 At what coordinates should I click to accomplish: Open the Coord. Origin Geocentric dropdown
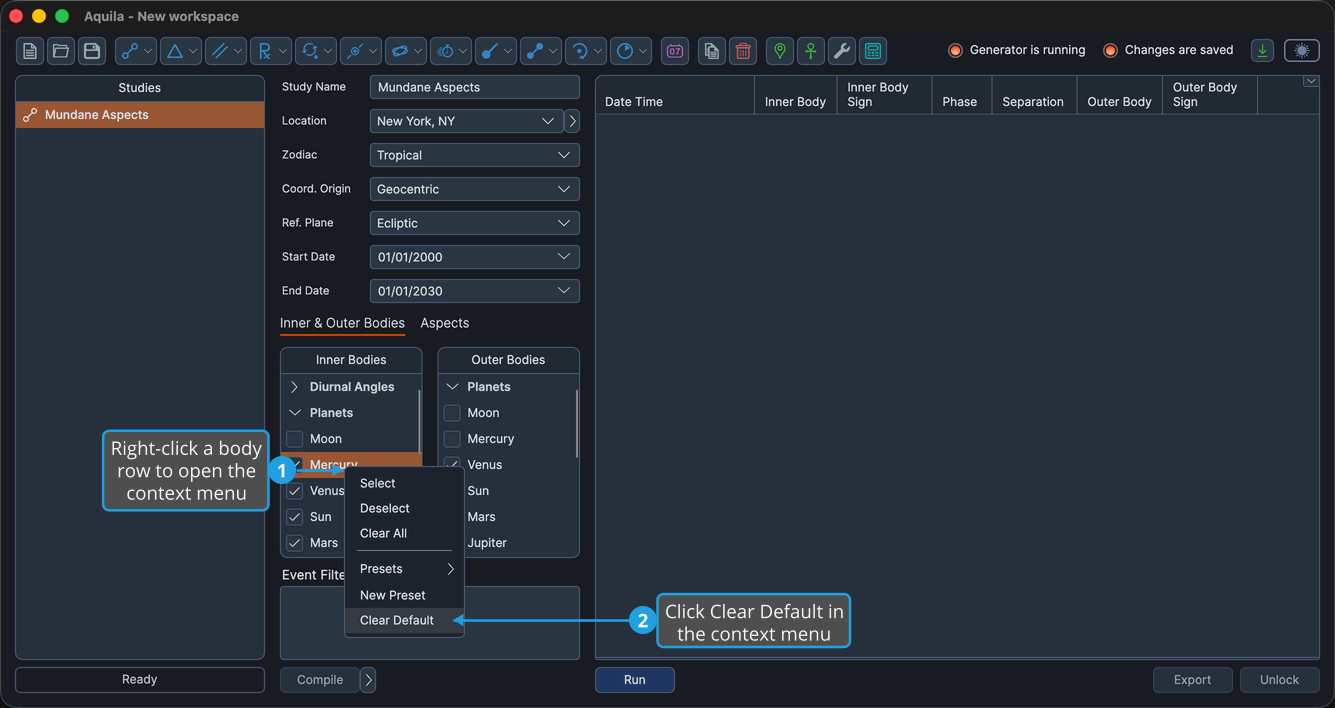click(475, 189)
